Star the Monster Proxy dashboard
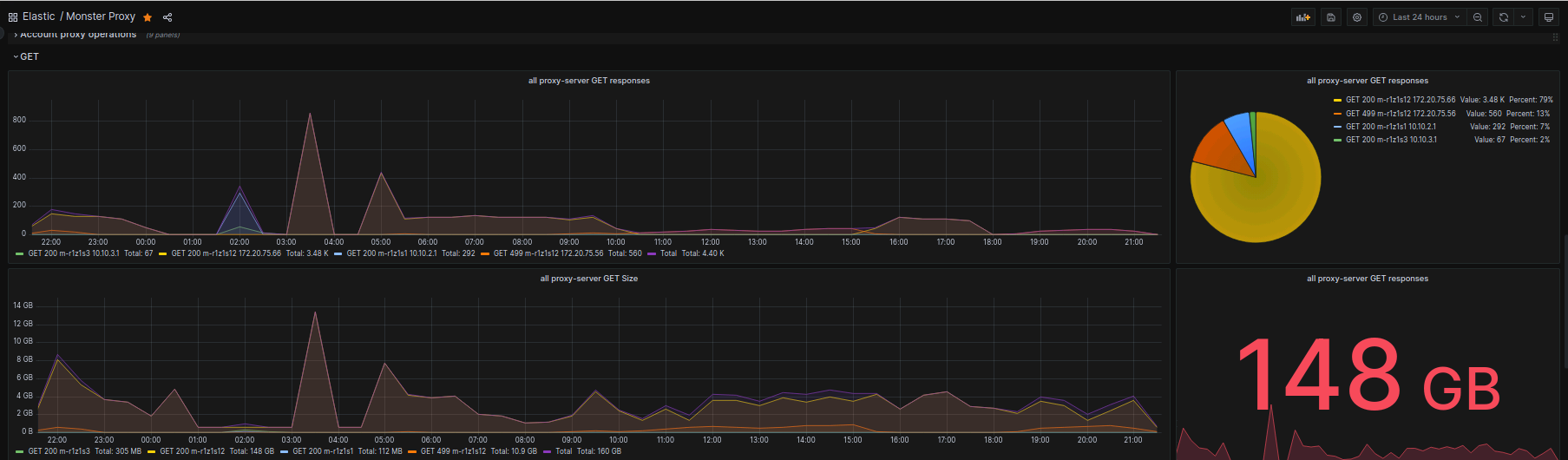The width and height of the screenshot is (1568, 460). (x=148, y=17)
